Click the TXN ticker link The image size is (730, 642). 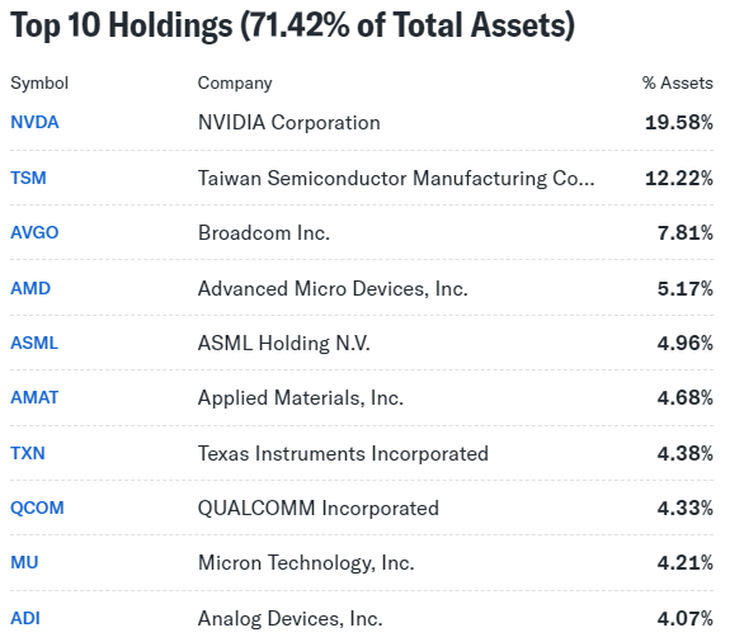click(28, 453)
